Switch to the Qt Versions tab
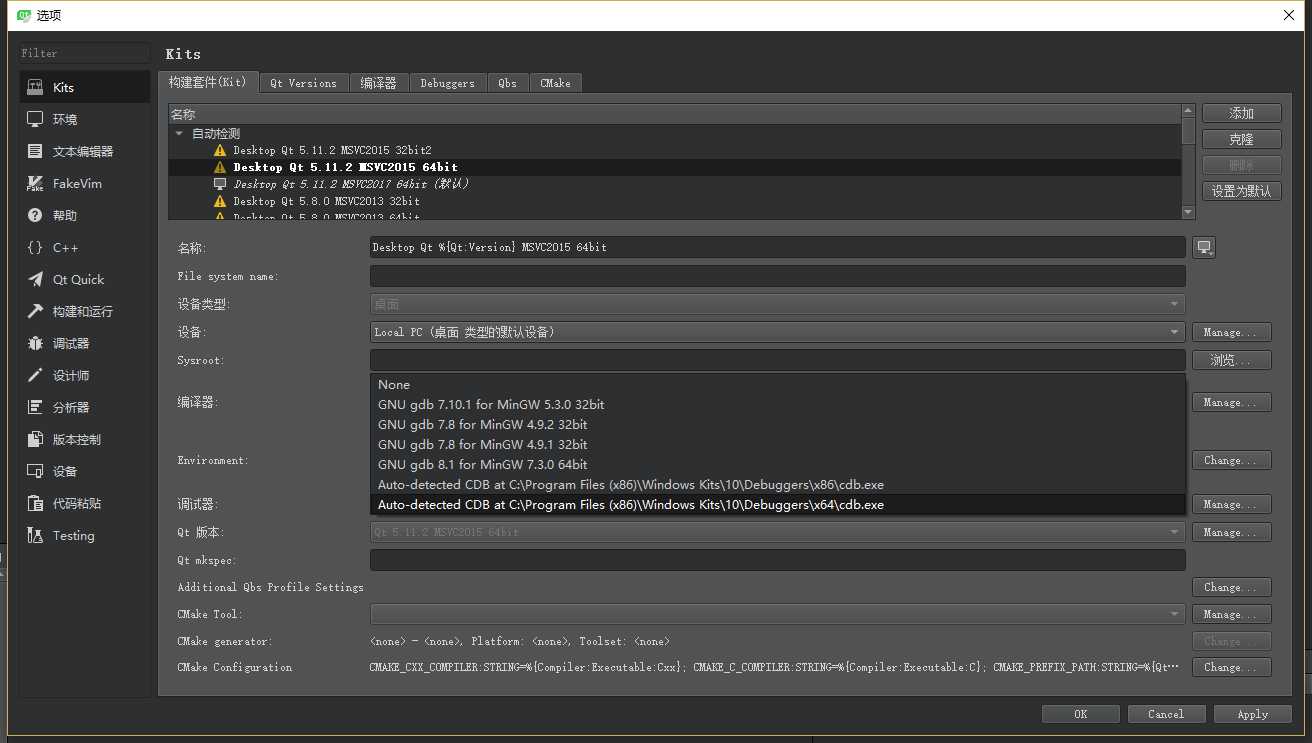Screen dimensions: 1312x743 click(x=304, y=83)
